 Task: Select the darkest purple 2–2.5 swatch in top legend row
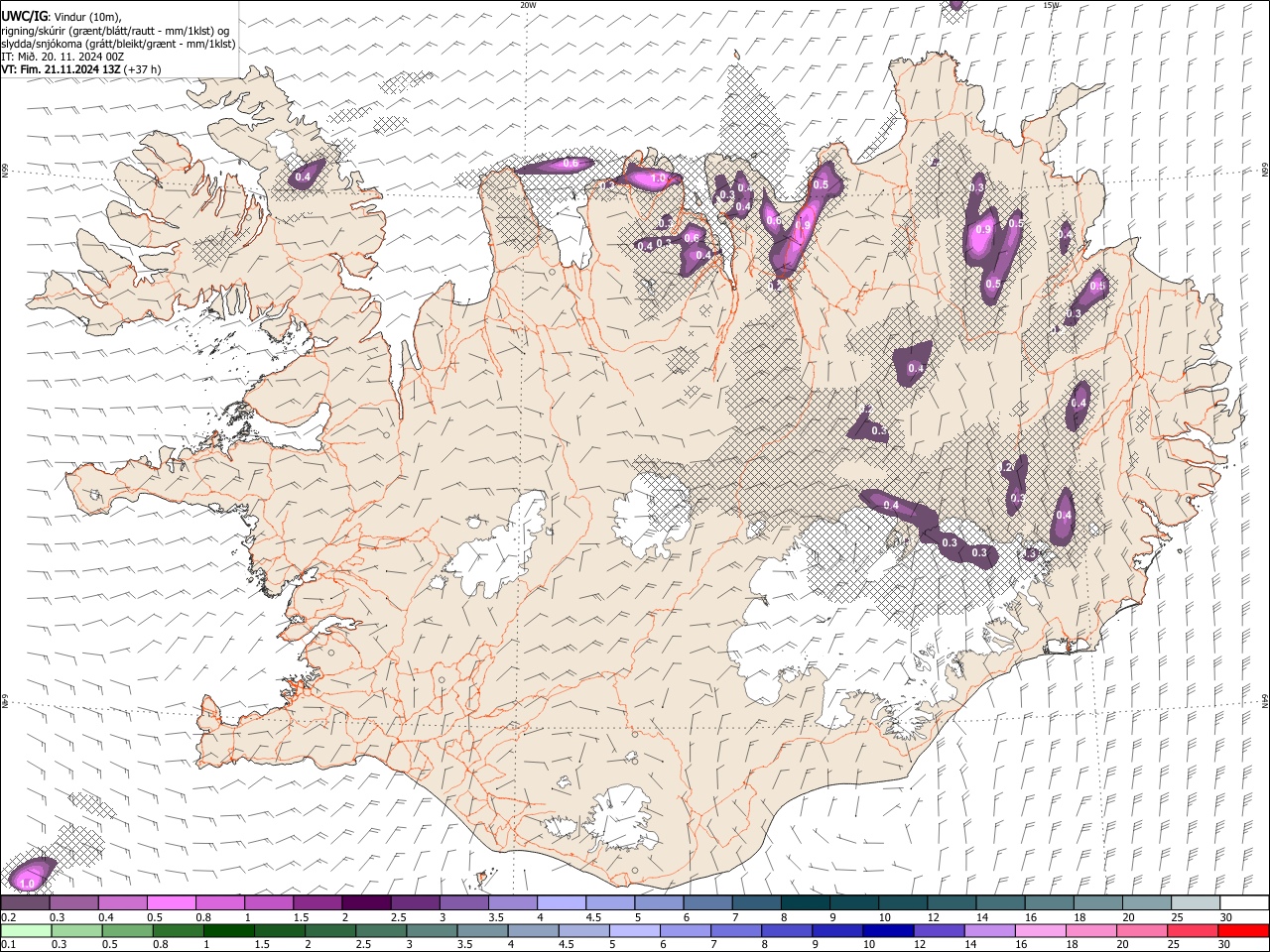(366, 902)
